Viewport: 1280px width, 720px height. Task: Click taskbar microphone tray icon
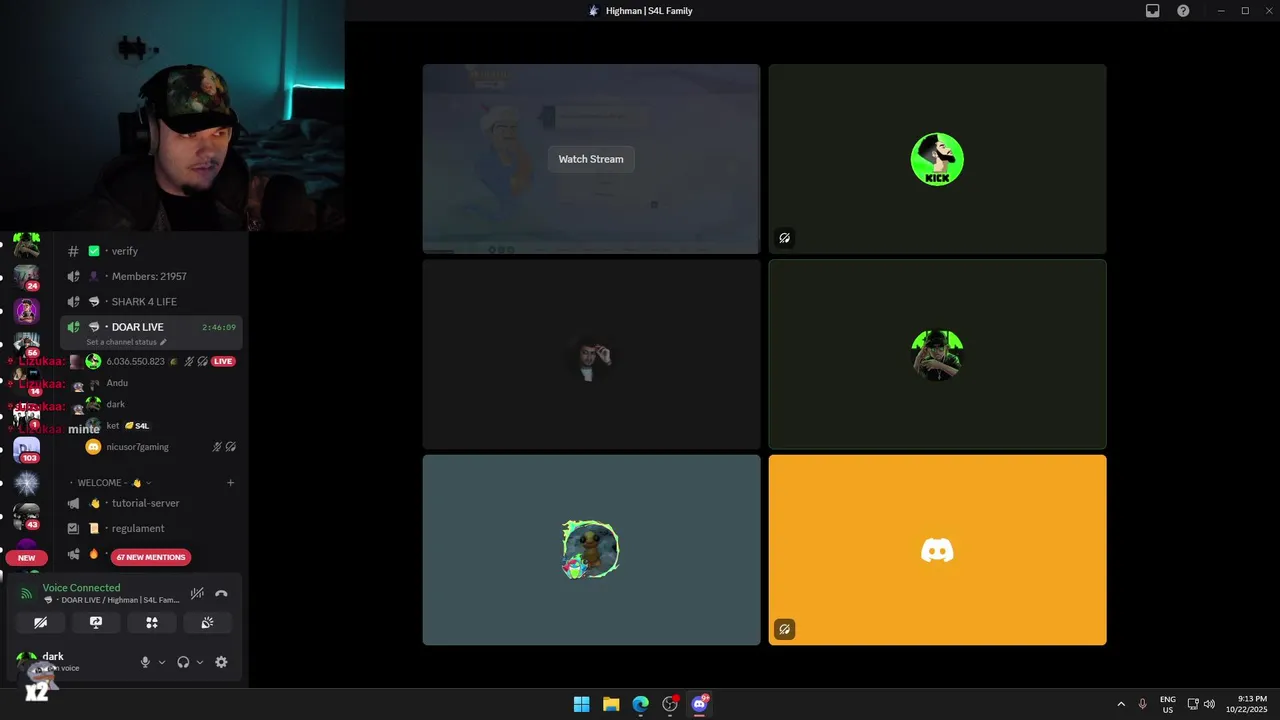[x=1142, y=704]
